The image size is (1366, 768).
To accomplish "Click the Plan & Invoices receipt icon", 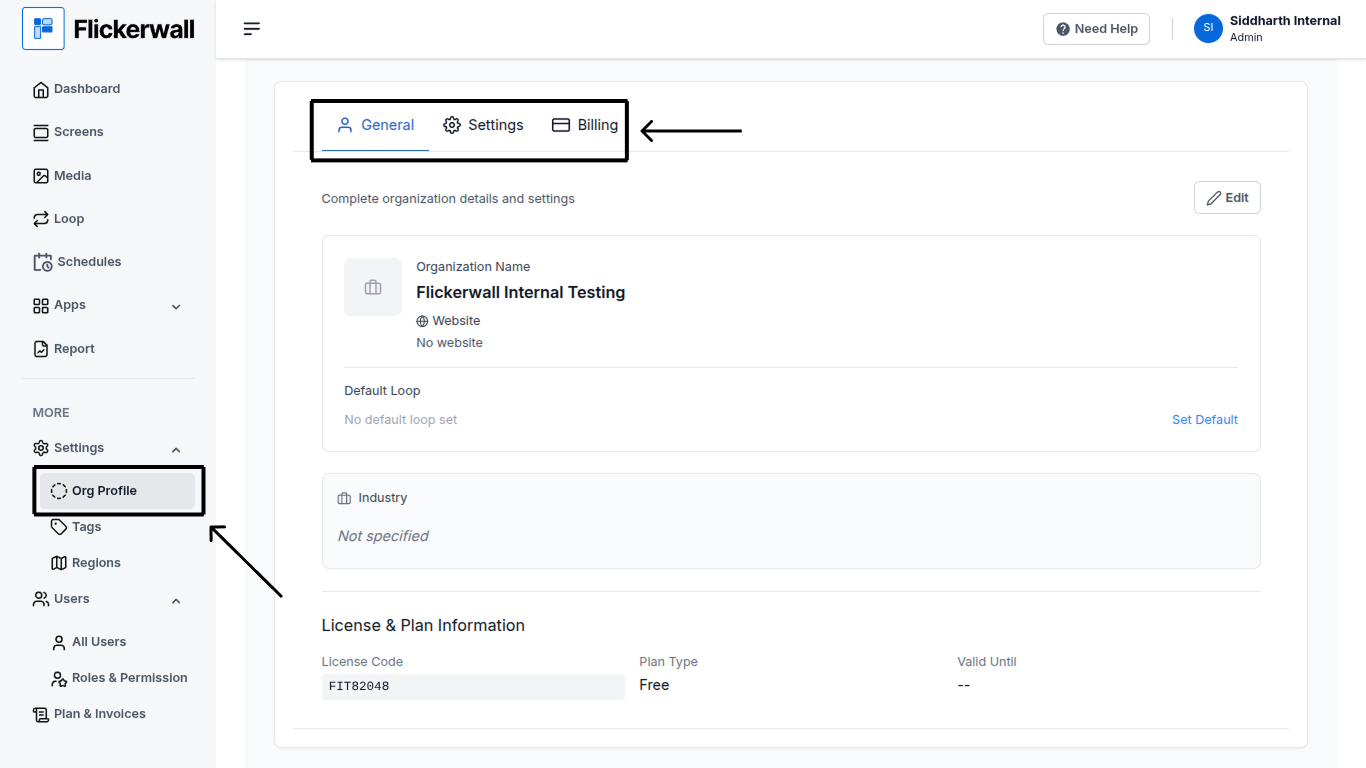I will point(41,714).
